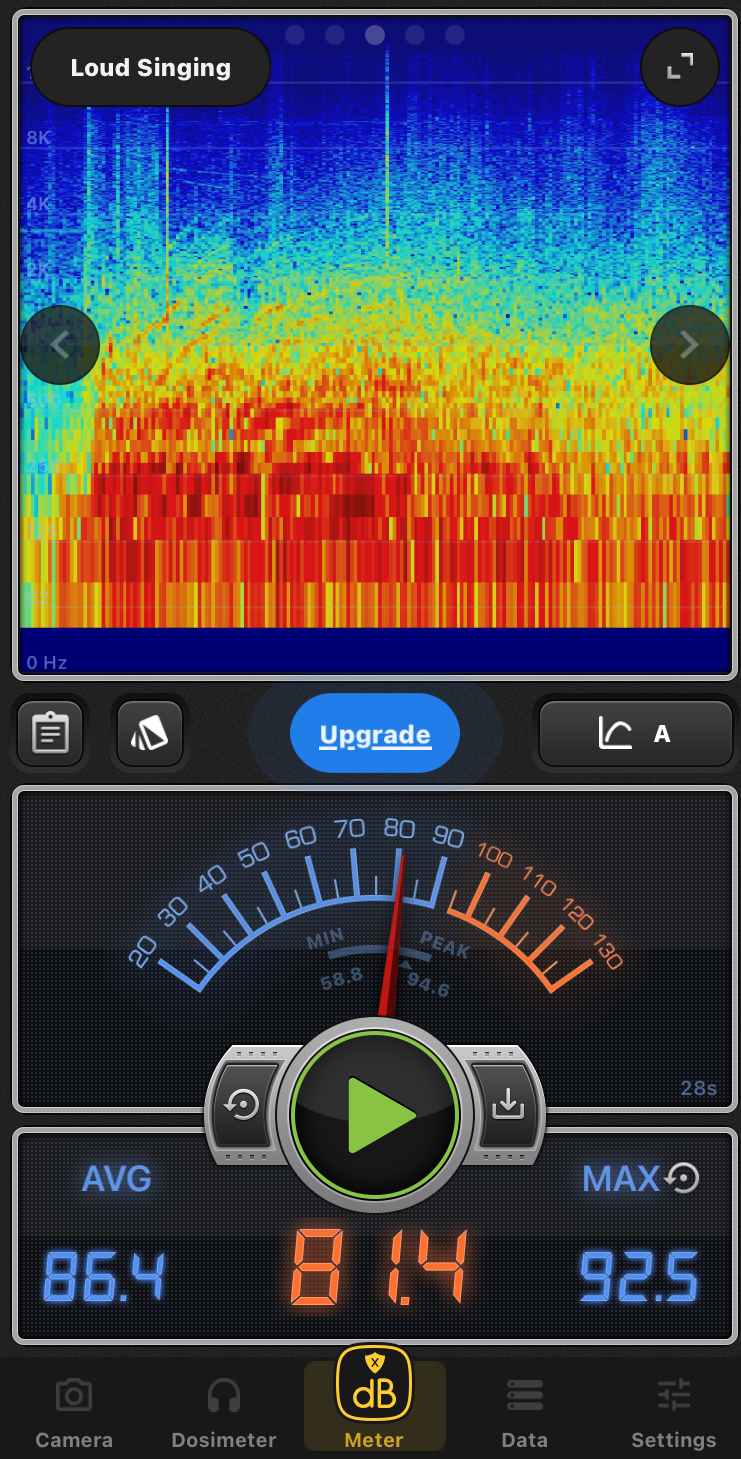The width and height of the screenshot is (741, 1459).
Task: Tap the Loud Singing label button
Action: (x=151, y=68)
